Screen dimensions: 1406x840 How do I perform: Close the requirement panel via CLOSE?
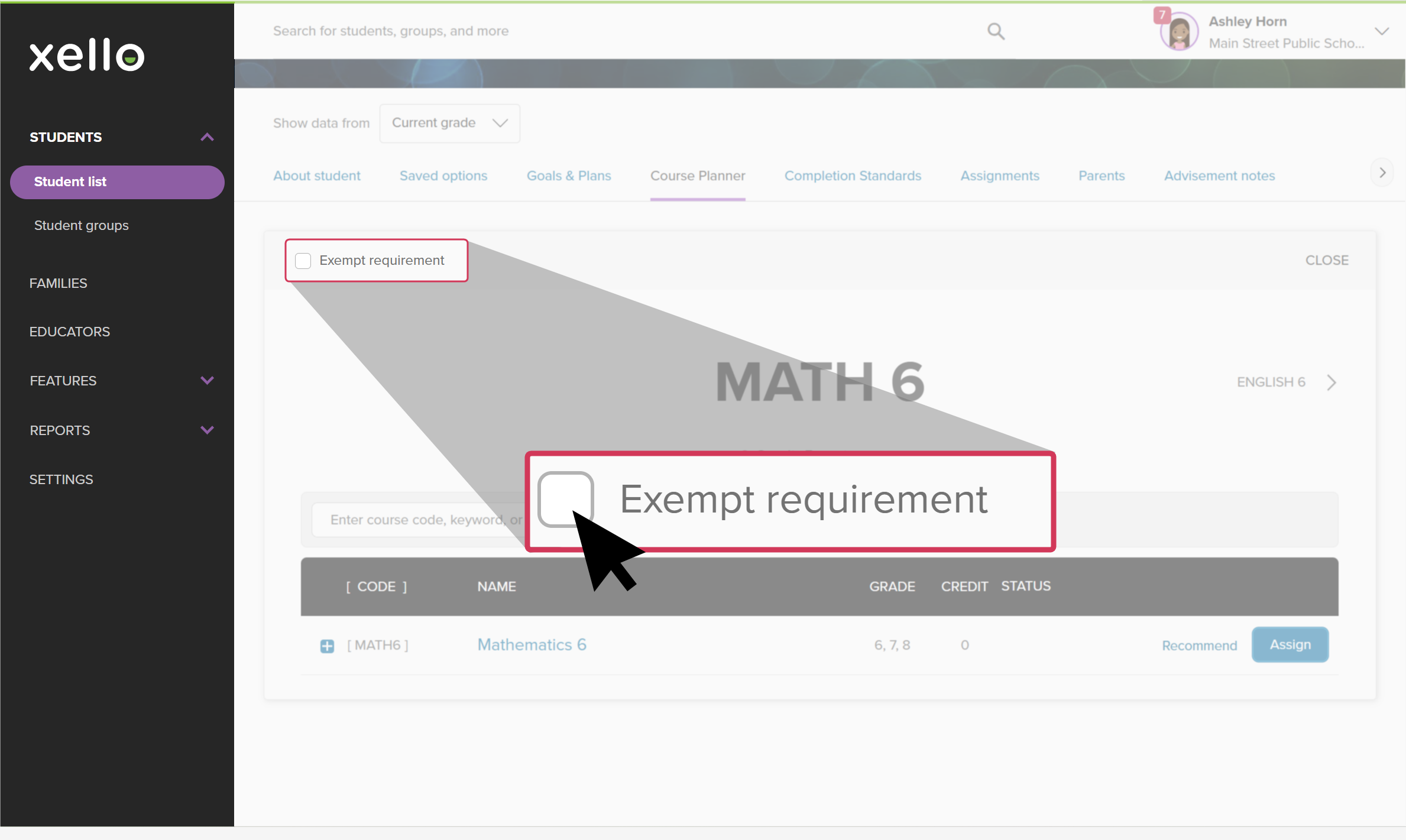pyautogui.click(x=1326, y=260)
